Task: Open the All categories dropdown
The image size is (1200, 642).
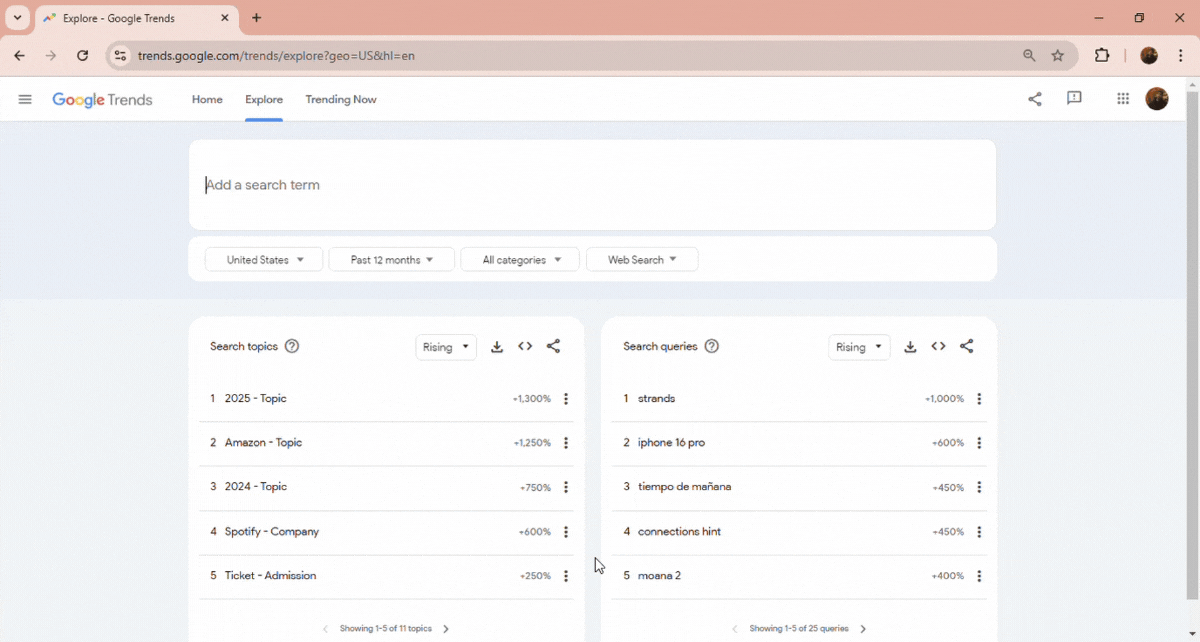Action: [x=521, y=260]
